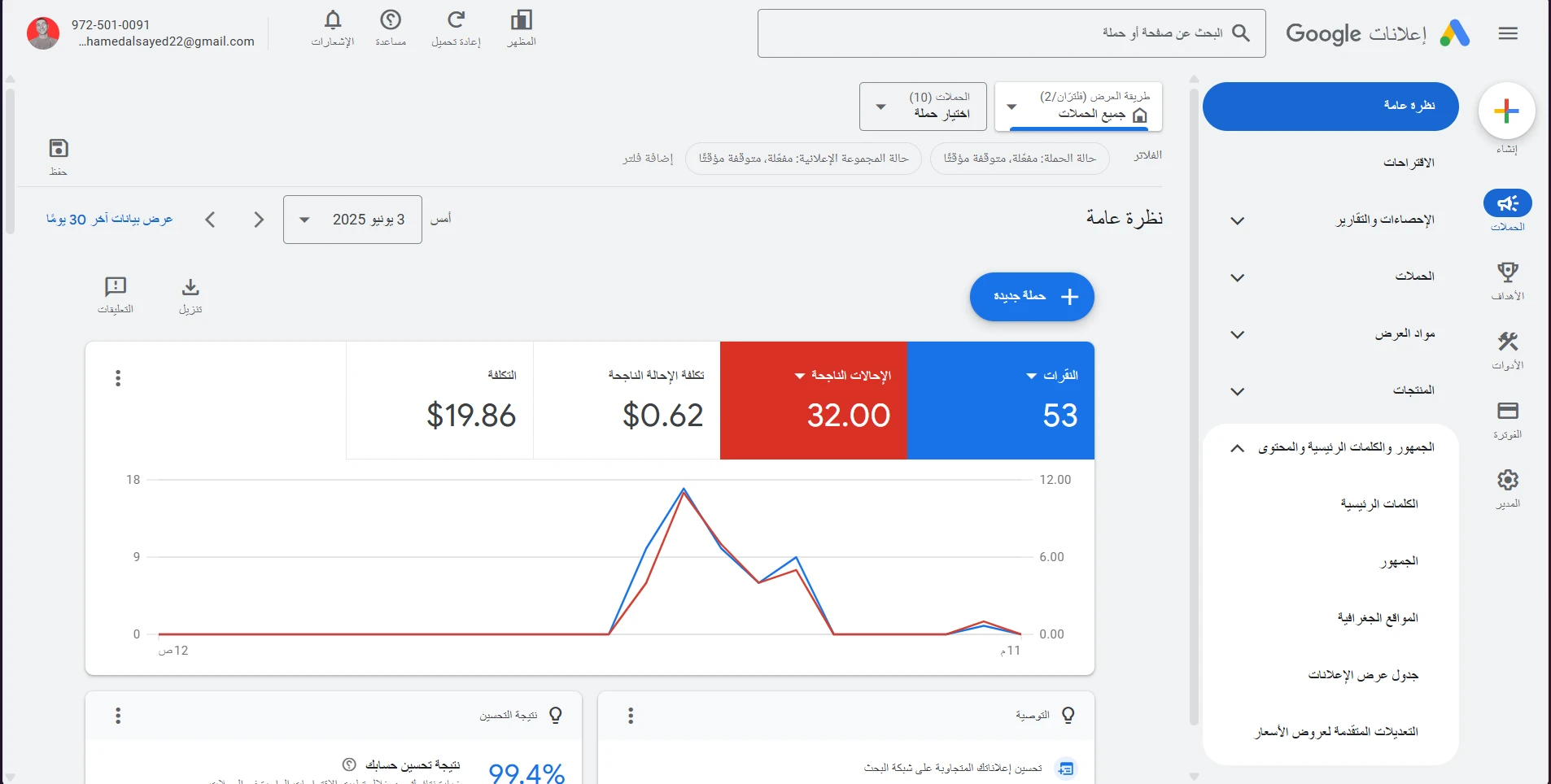Click the عرض بيانات آخر 30 يومًا link
Screen dimensions: 1551x784
(110, 219)
